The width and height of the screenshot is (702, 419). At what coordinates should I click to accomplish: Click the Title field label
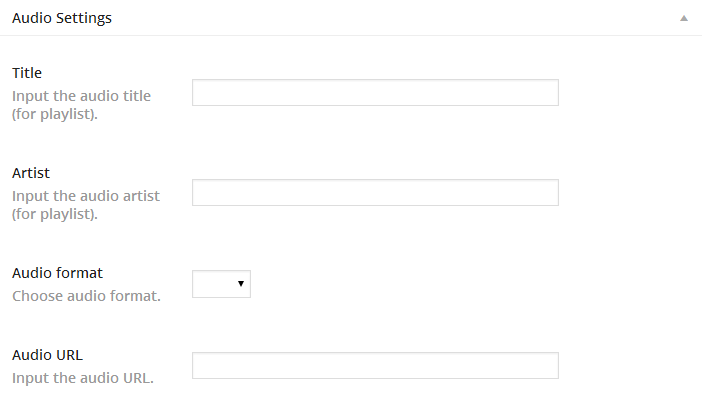click(27, 73)
